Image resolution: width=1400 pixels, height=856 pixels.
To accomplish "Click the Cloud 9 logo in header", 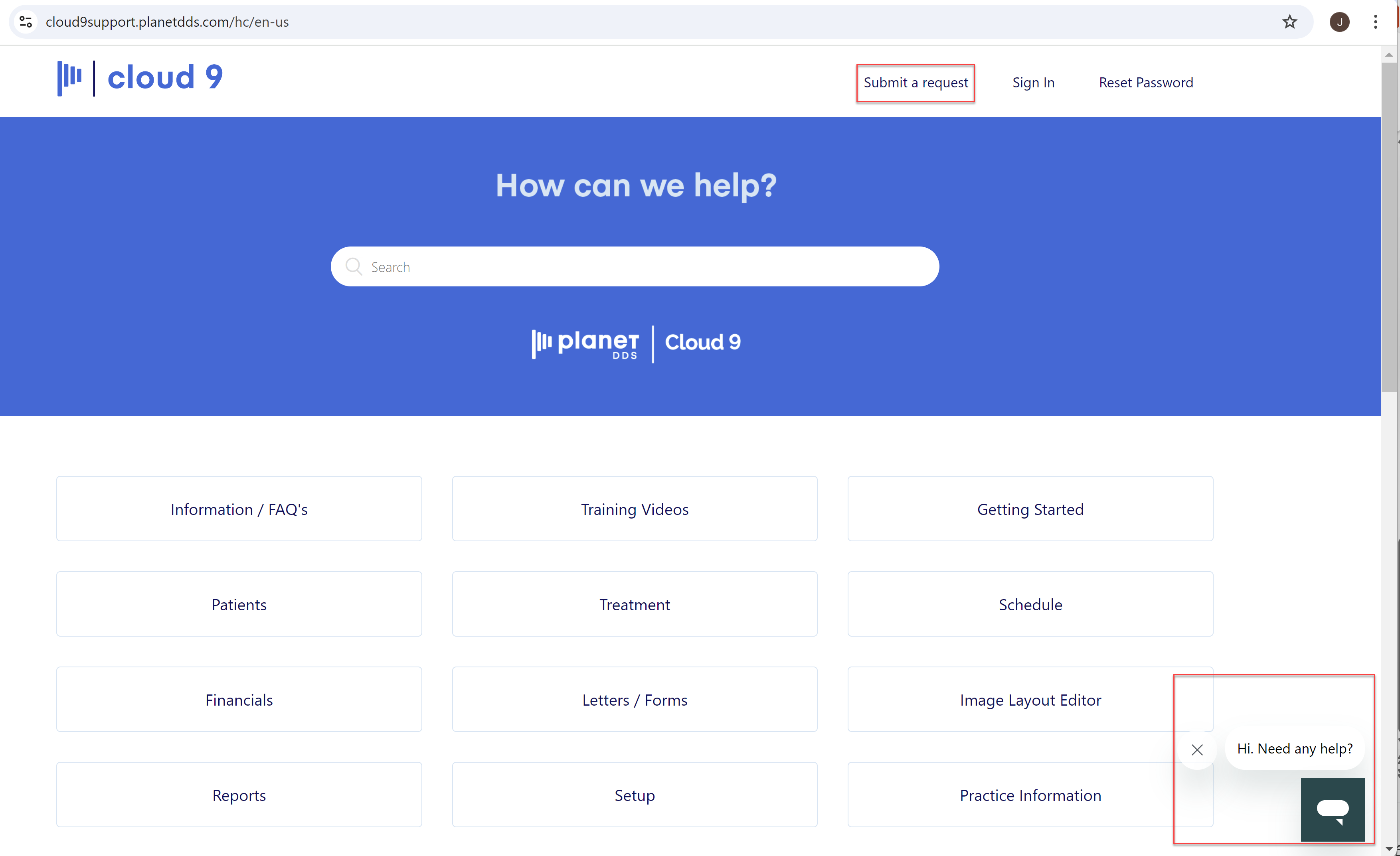I will (x=140, y=78).
